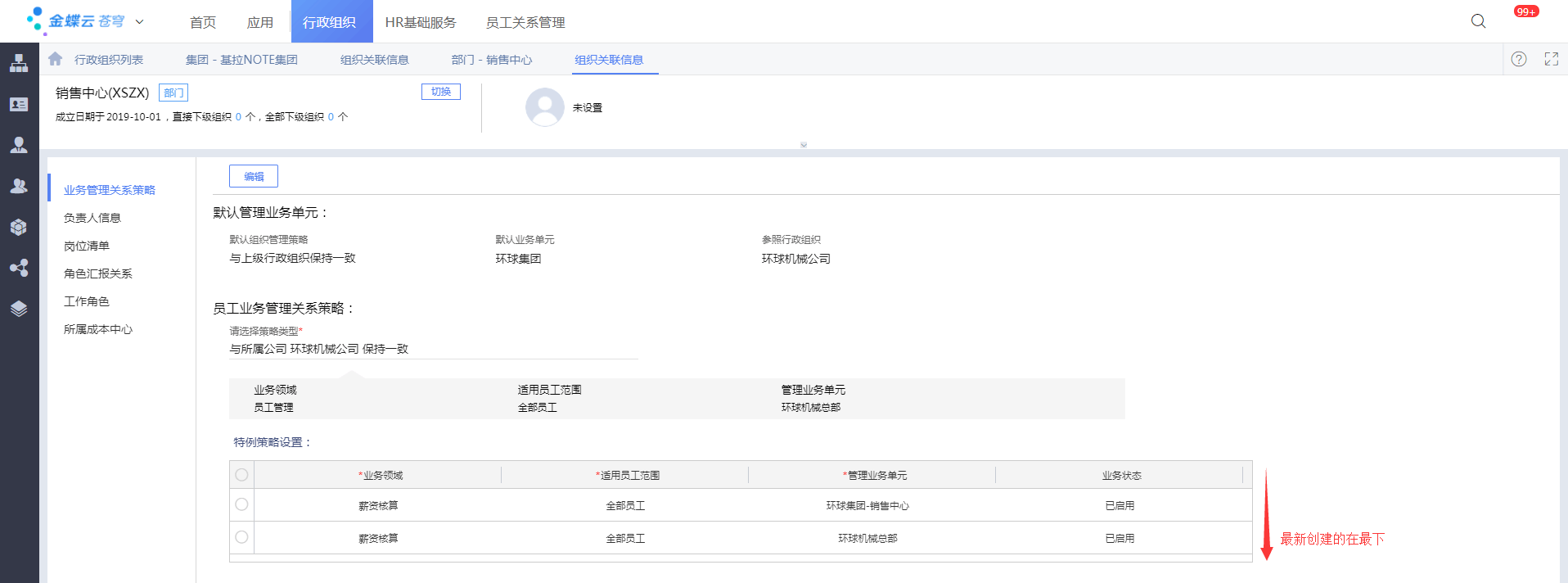The image size is (1568, 583).
Task: Click the search magnifier icon
Action: pyautogui.click(x=1478, y=21)
